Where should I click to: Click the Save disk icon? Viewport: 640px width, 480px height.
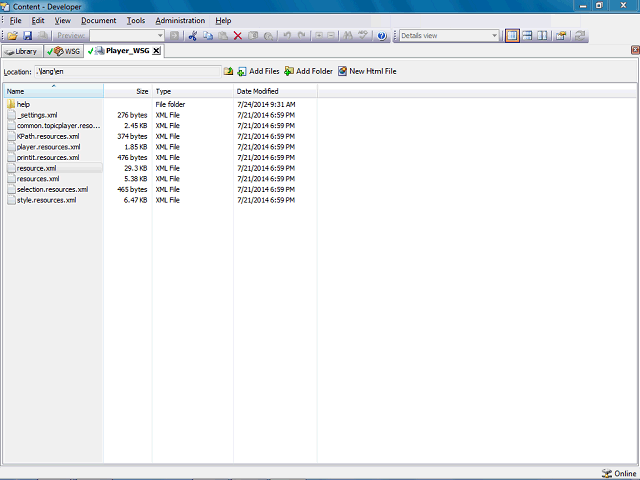click(27, 36)
